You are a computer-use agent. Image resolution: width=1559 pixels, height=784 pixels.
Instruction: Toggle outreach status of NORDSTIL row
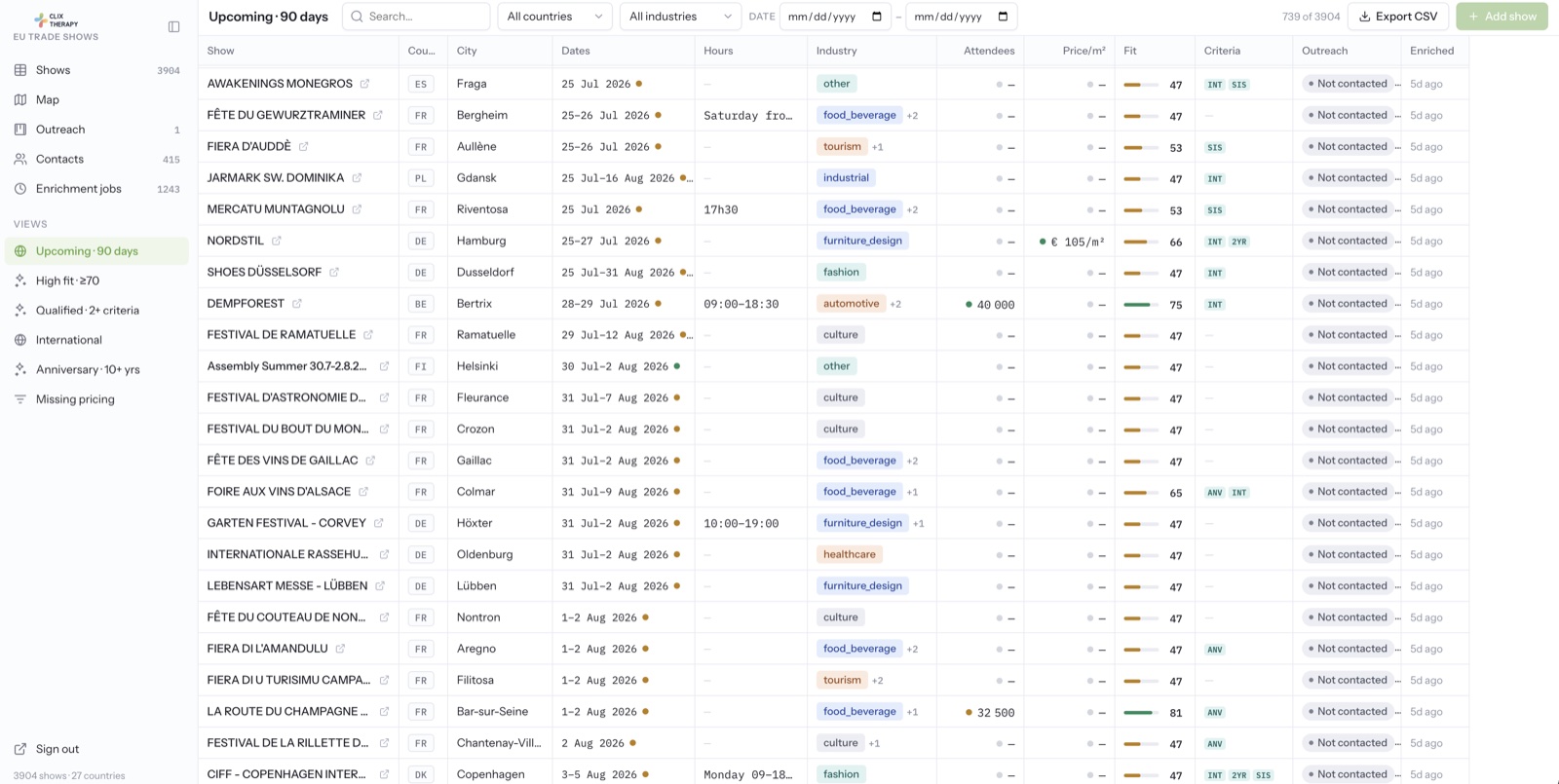pos(1348,241)
